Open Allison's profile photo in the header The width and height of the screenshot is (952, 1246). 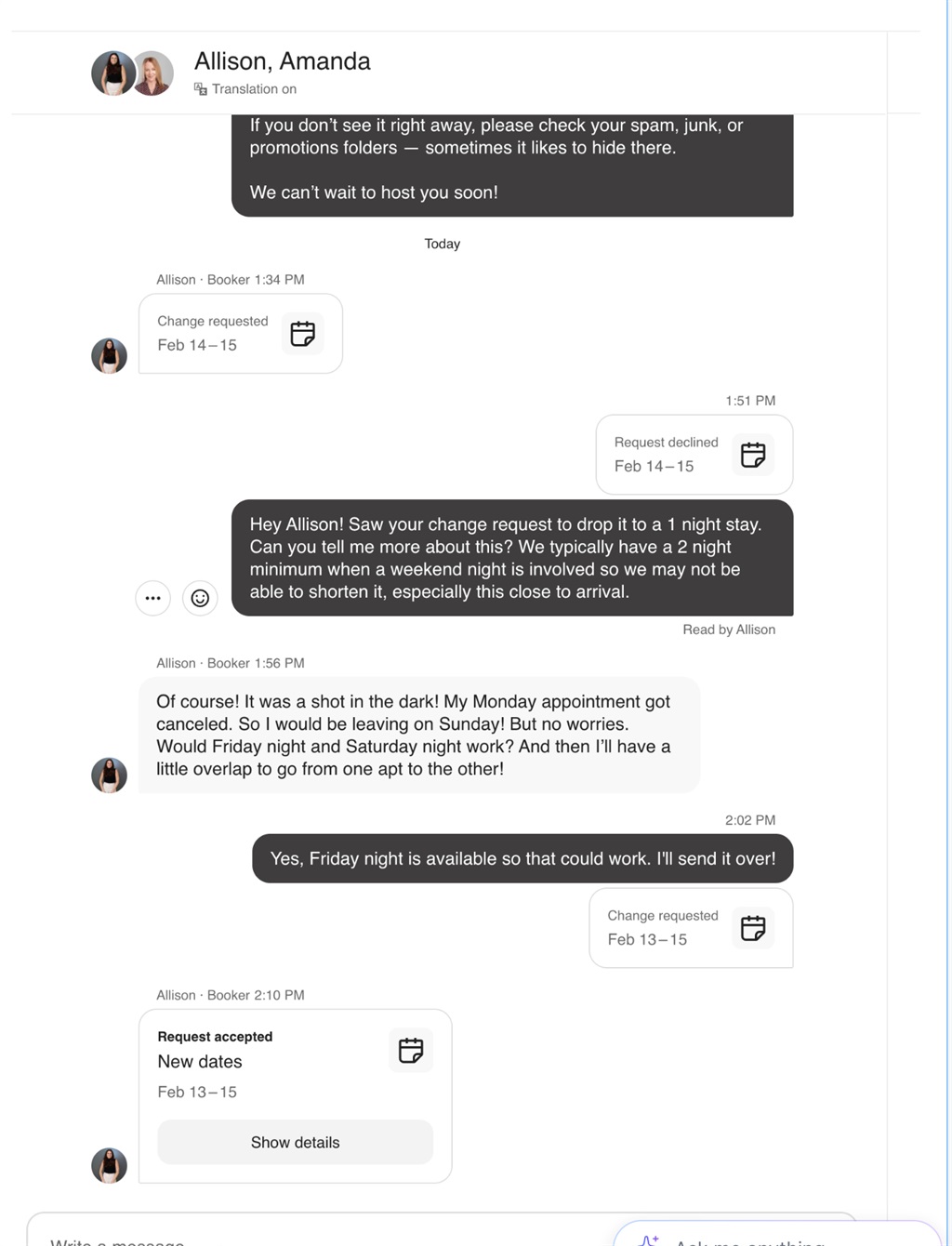coord(112,73)
